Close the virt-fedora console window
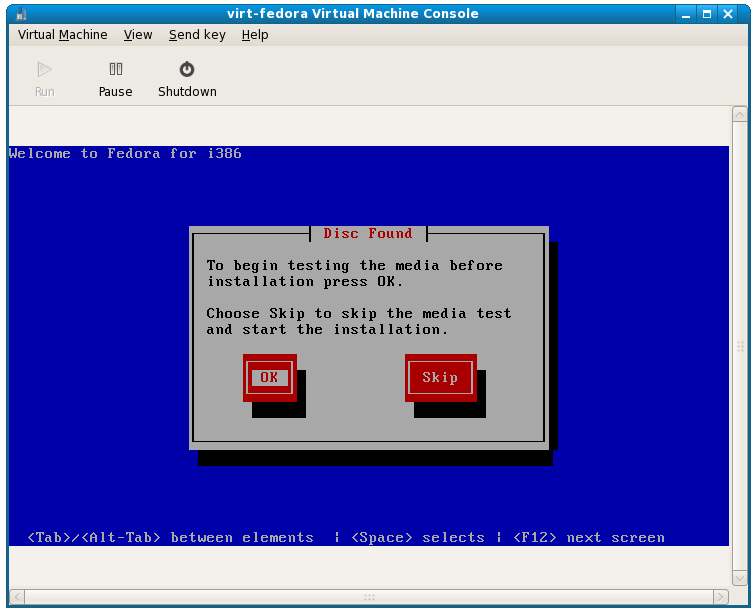 click(728, 14)
